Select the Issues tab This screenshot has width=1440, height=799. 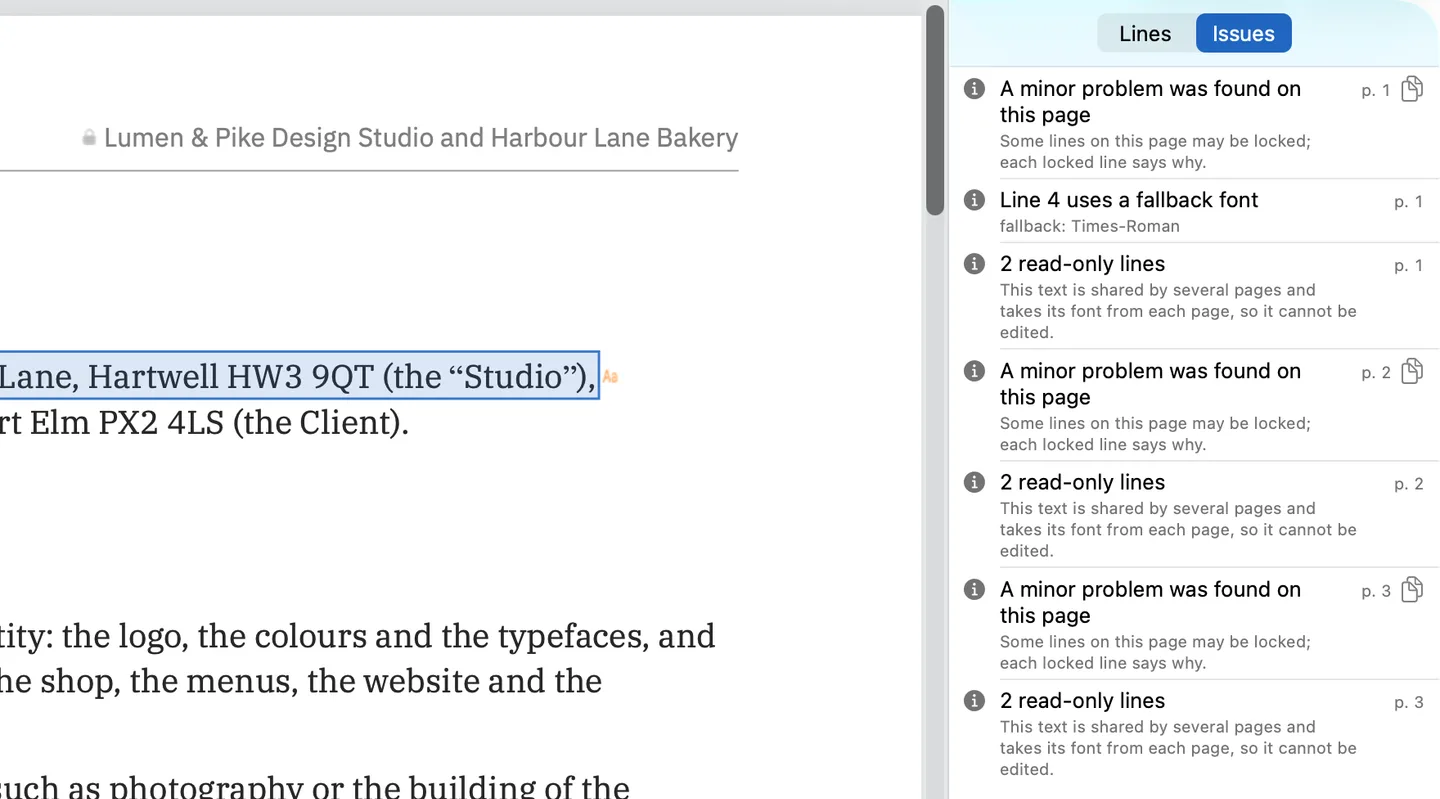tap(1243, 33)
